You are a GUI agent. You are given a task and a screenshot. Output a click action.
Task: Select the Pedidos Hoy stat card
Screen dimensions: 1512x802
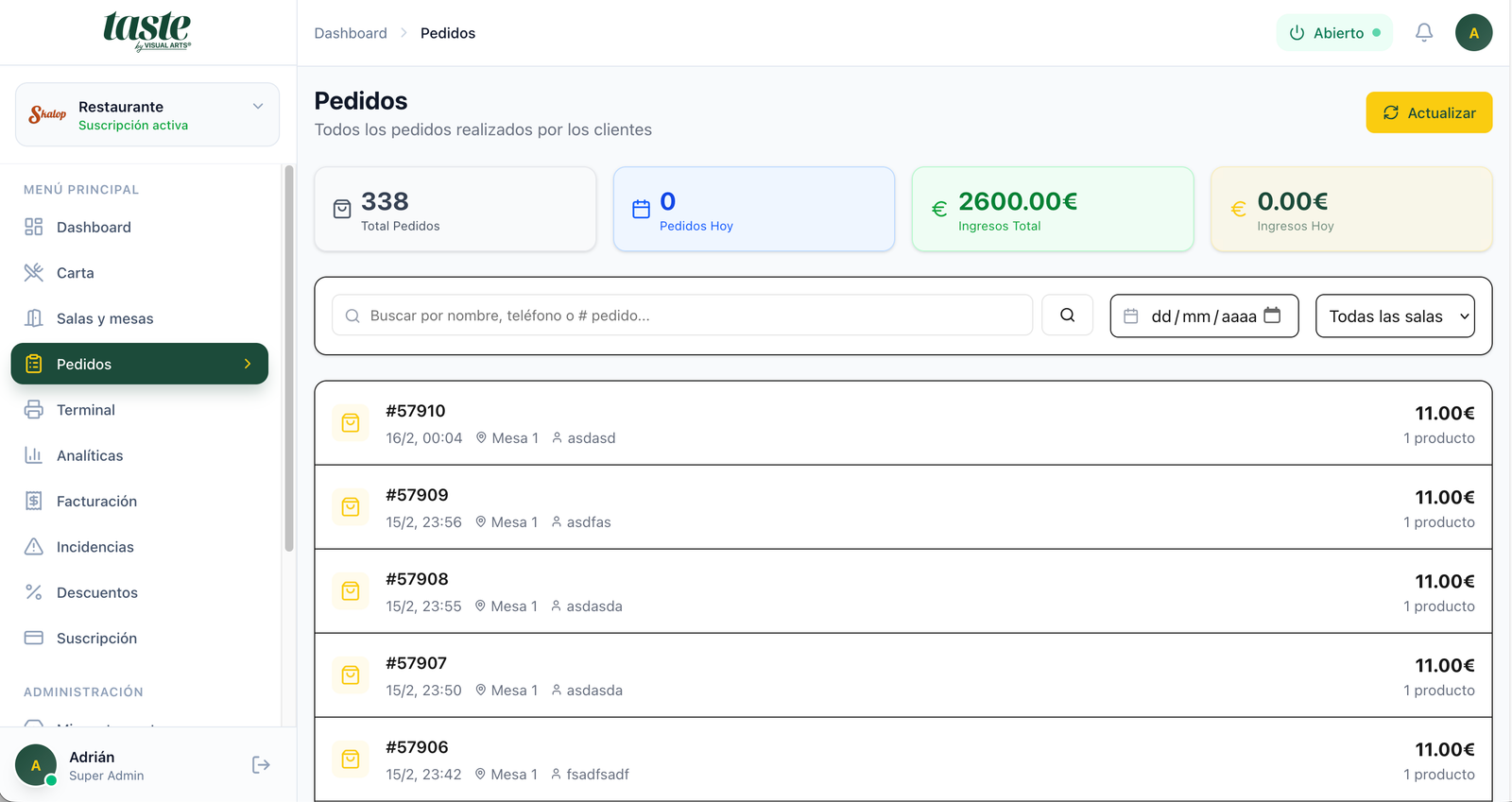pyautogui.click(x=753, y=210)
